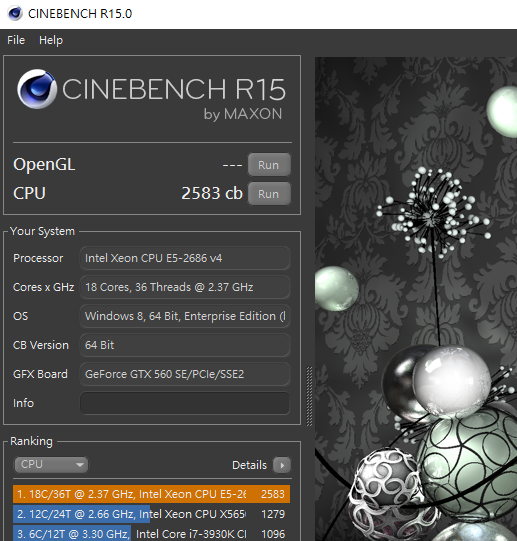Run the OpenGL benchmark

click(x=269, y=165)
